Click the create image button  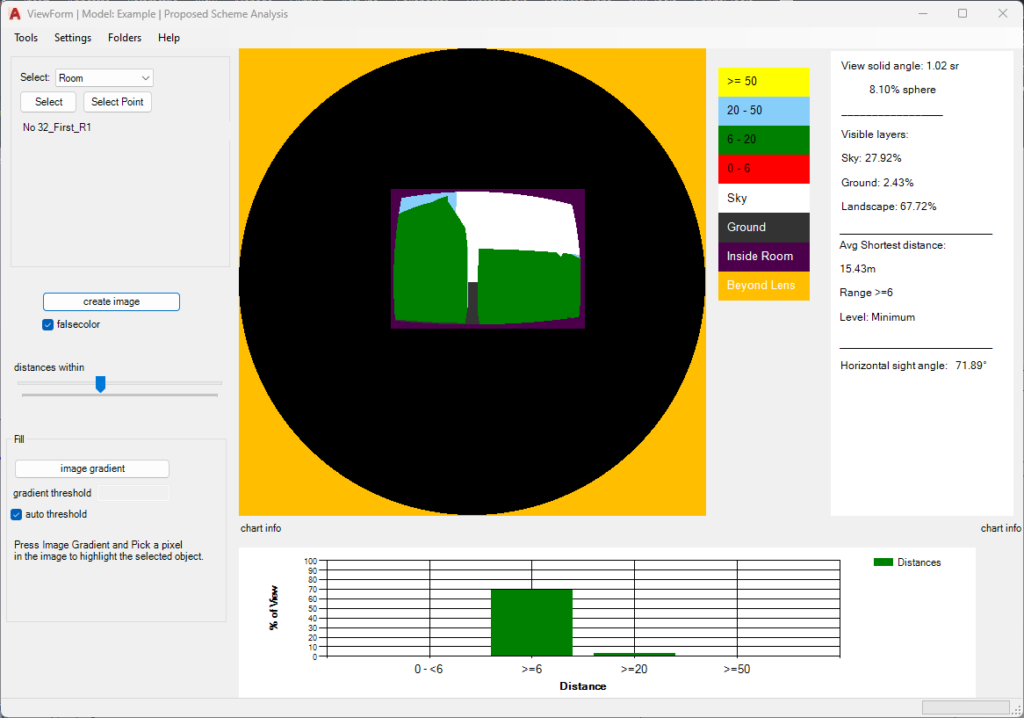[111, 302]
